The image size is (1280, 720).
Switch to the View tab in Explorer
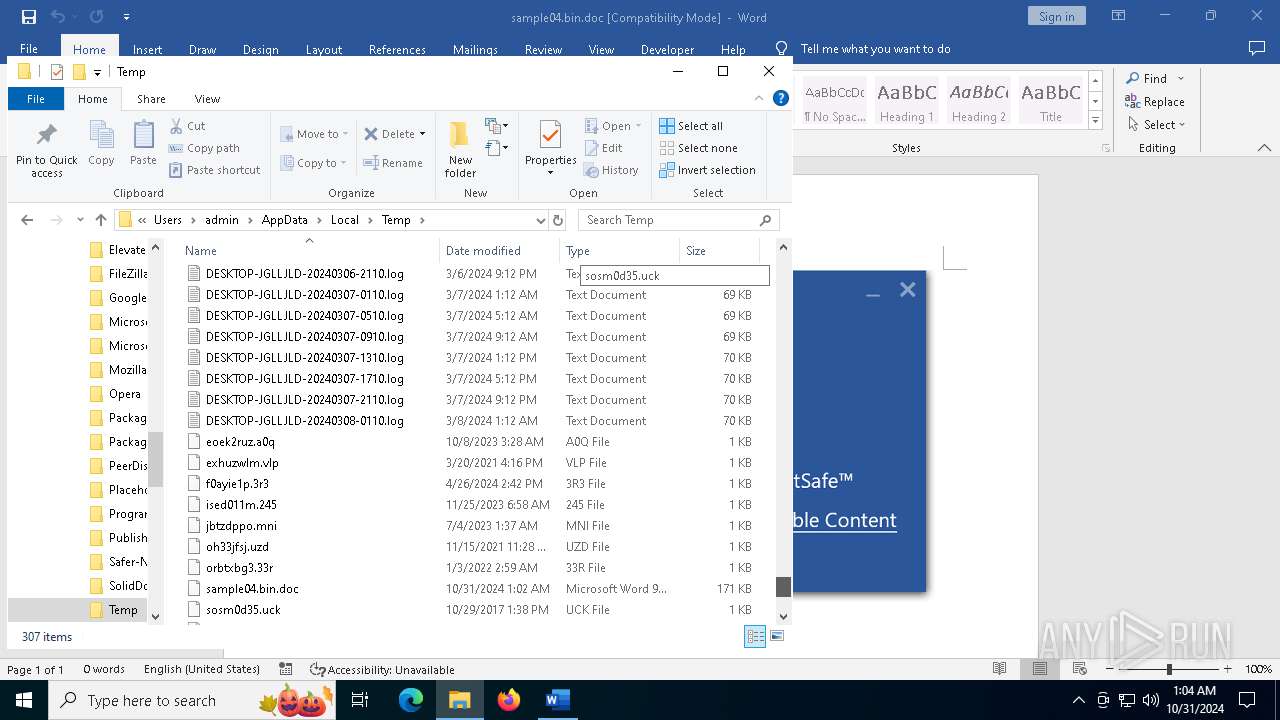[207, 99]
